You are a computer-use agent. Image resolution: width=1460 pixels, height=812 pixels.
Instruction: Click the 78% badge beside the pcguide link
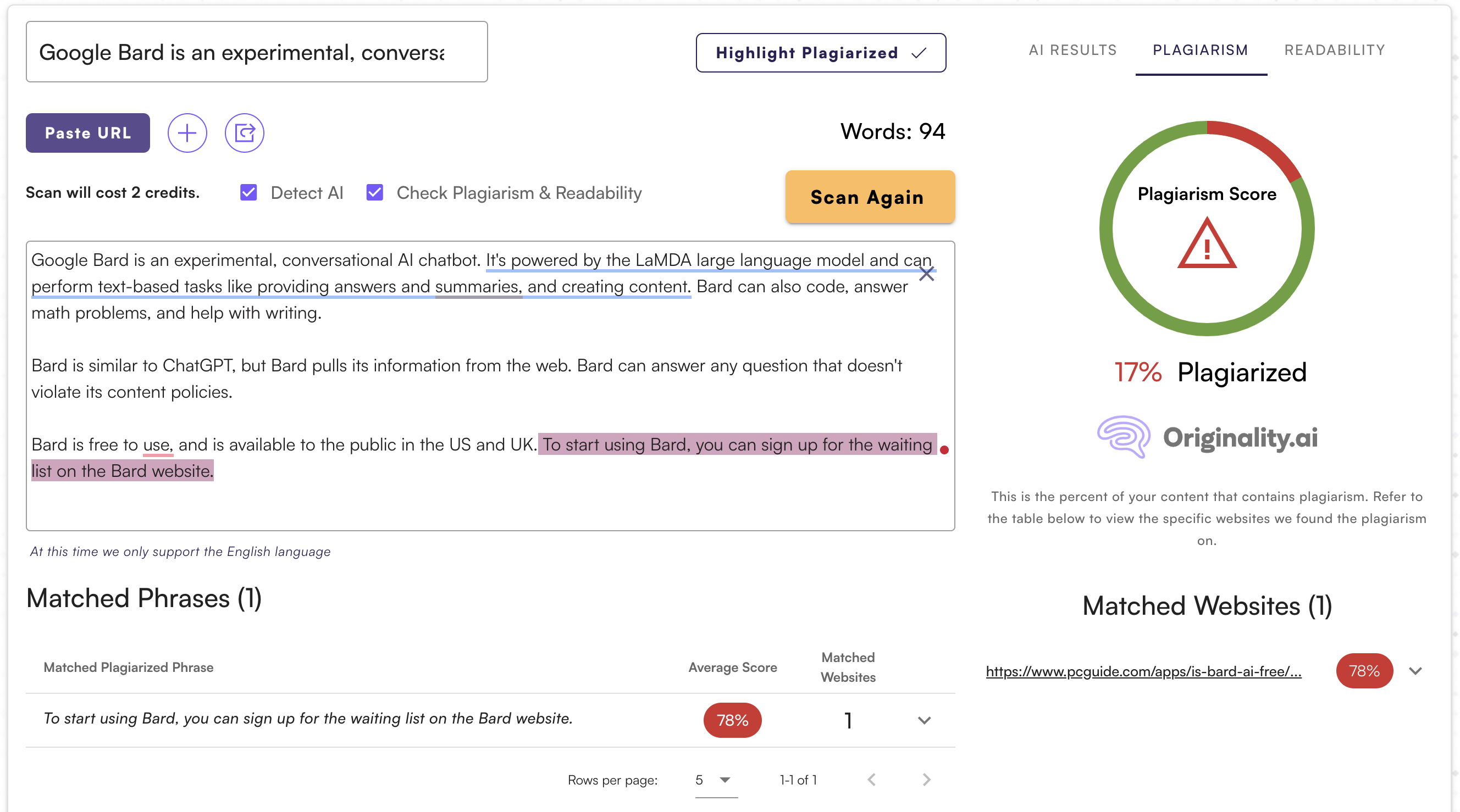click(x=1364, y=671)
